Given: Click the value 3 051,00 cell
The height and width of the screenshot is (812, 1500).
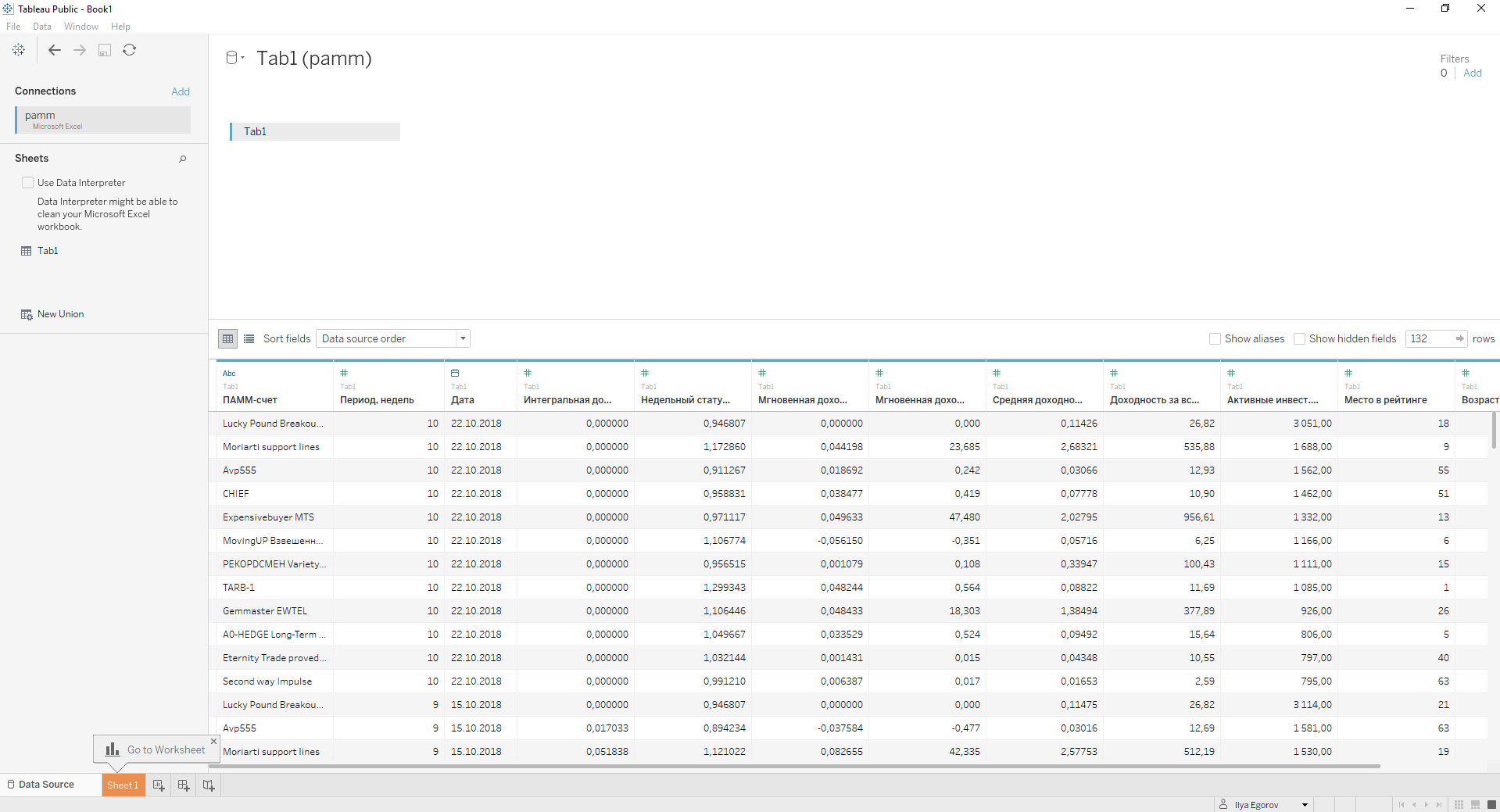Looking at the screenshot, I should (1279, 424).
